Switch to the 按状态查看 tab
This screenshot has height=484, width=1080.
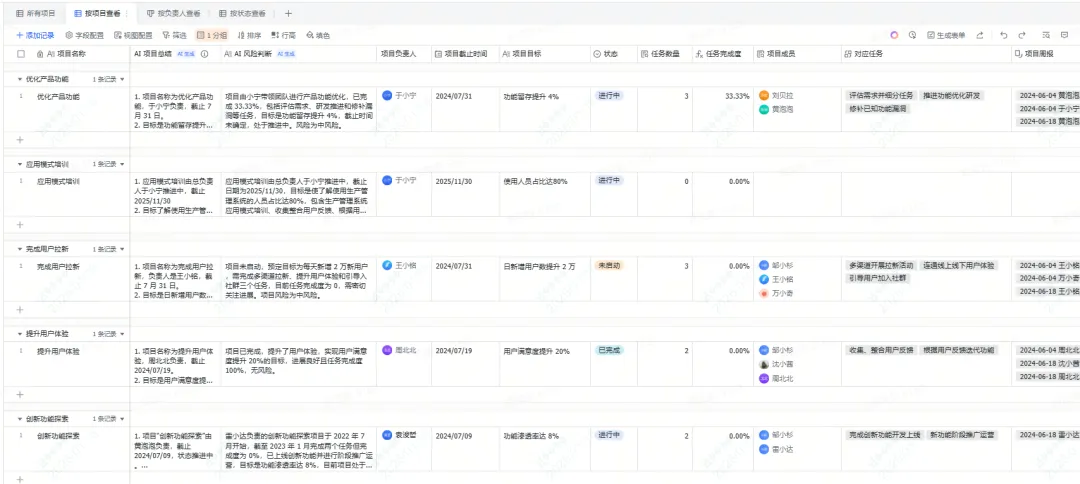click(242, 13)
